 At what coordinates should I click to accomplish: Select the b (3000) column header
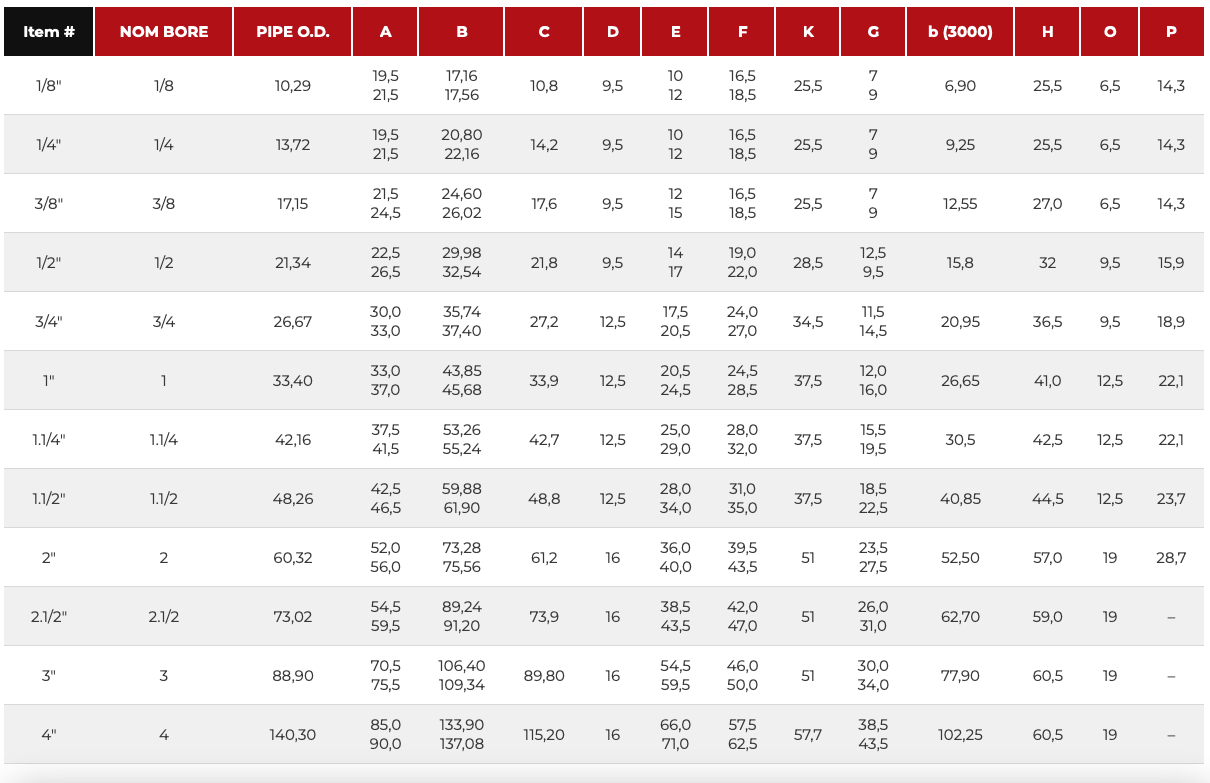[960, 31]
